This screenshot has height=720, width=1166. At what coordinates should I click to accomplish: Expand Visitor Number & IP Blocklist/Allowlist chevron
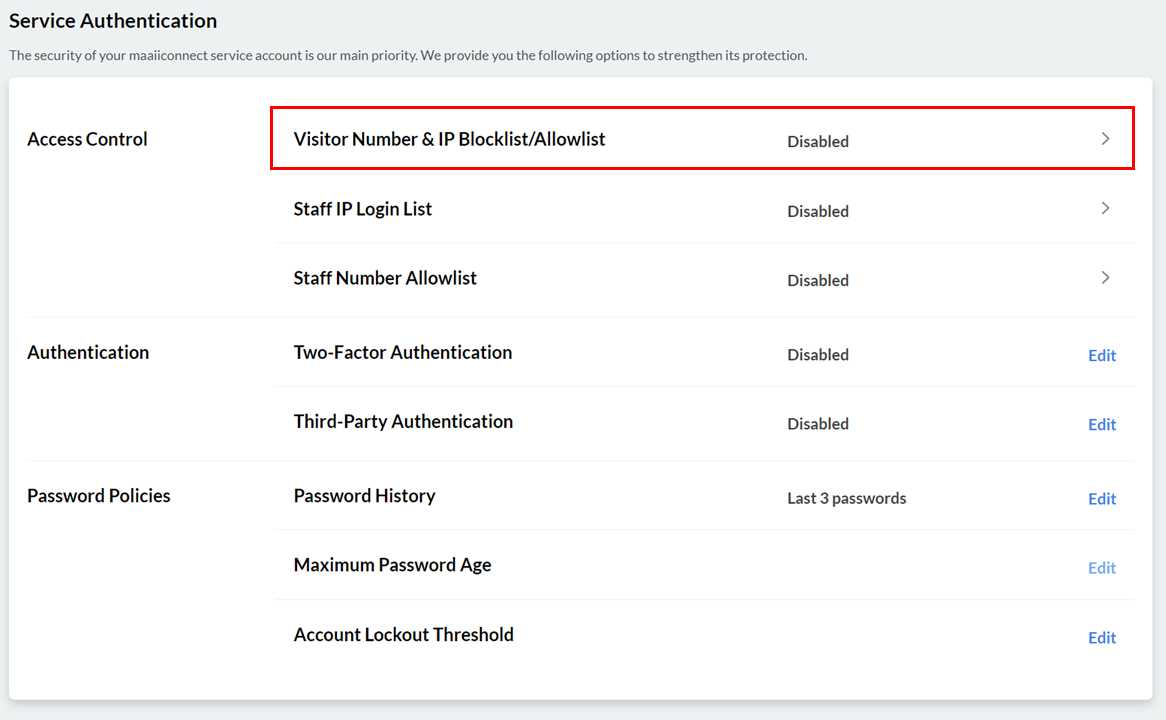[x=1105, y=139]
